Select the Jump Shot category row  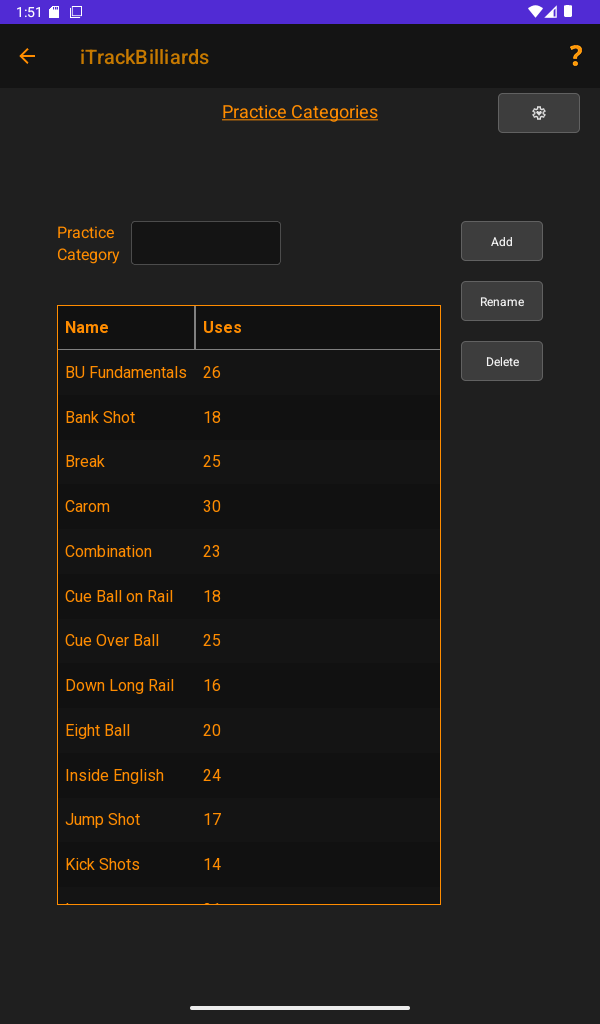pos(103,819)
